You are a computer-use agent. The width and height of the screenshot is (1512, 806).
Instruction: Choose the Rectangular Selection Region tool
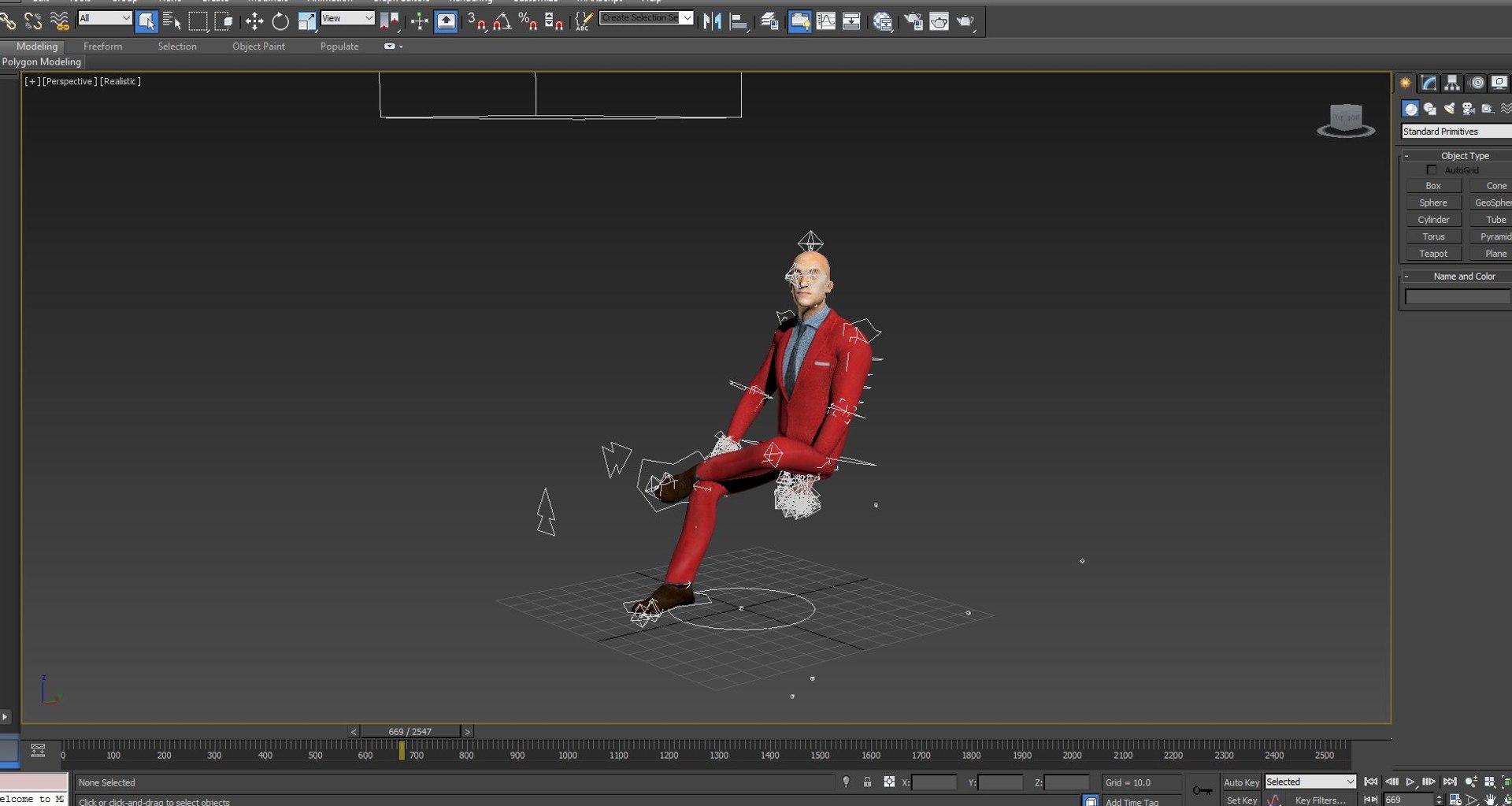pos(198,21)
